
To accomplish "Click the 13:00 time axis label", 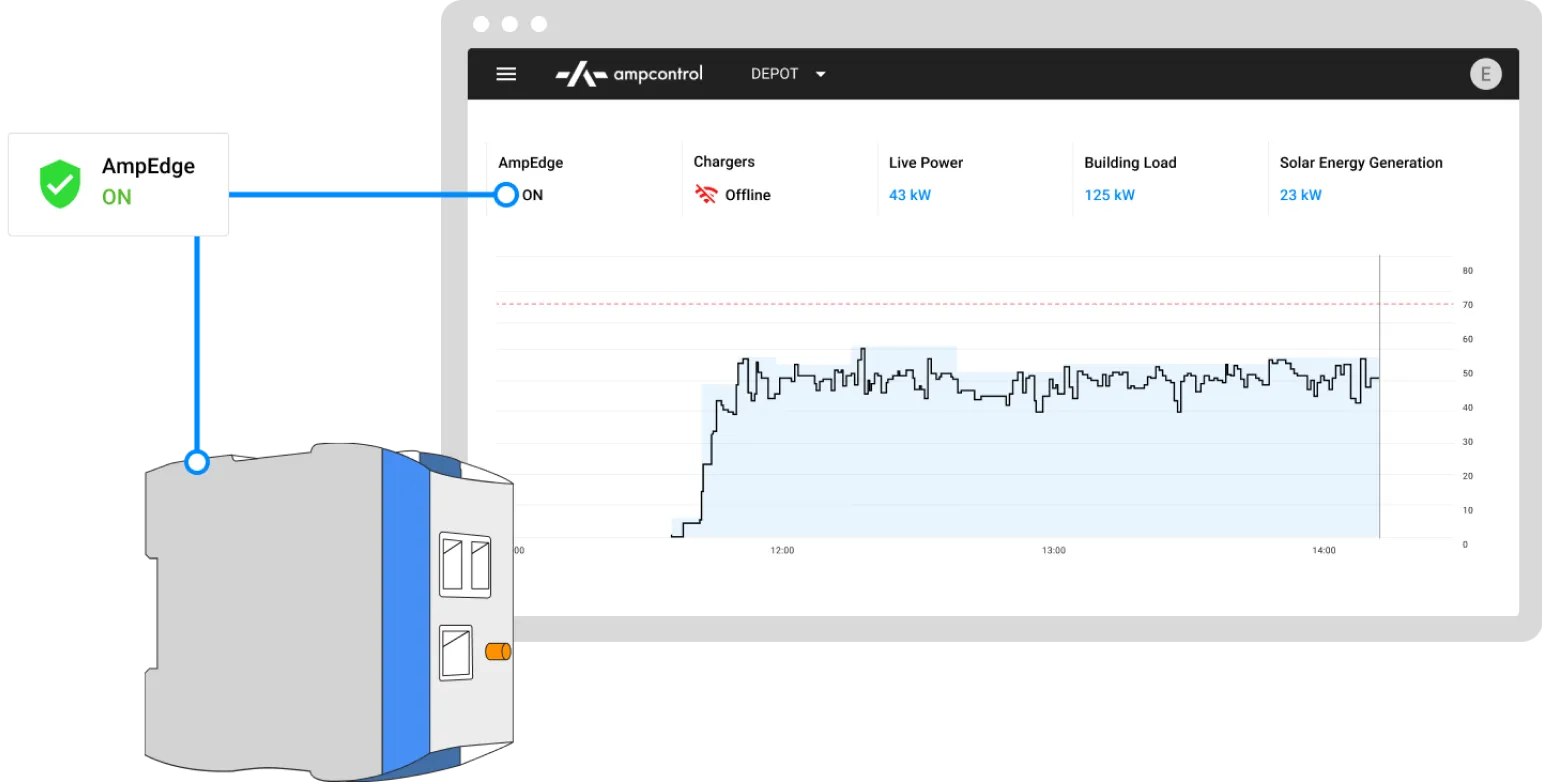I will pos(1054,550).
